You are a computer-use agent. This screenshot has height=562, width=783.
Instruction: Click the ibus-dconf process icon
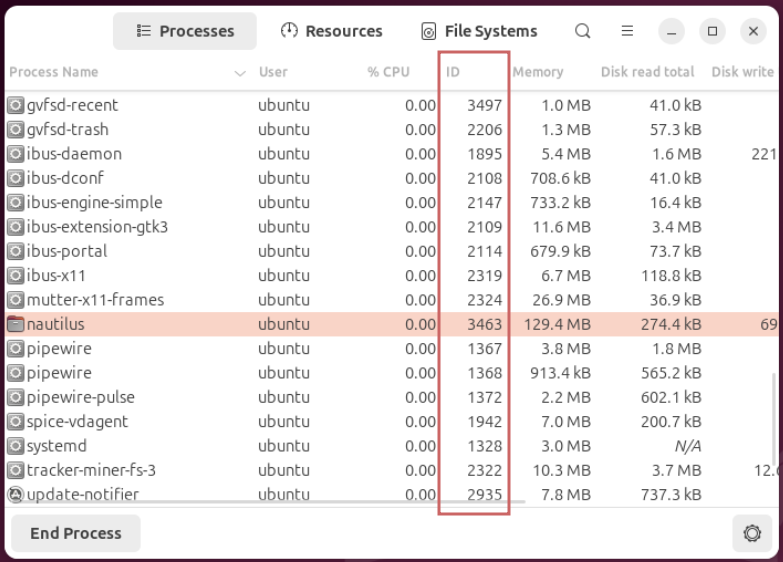tap(15, 178)
